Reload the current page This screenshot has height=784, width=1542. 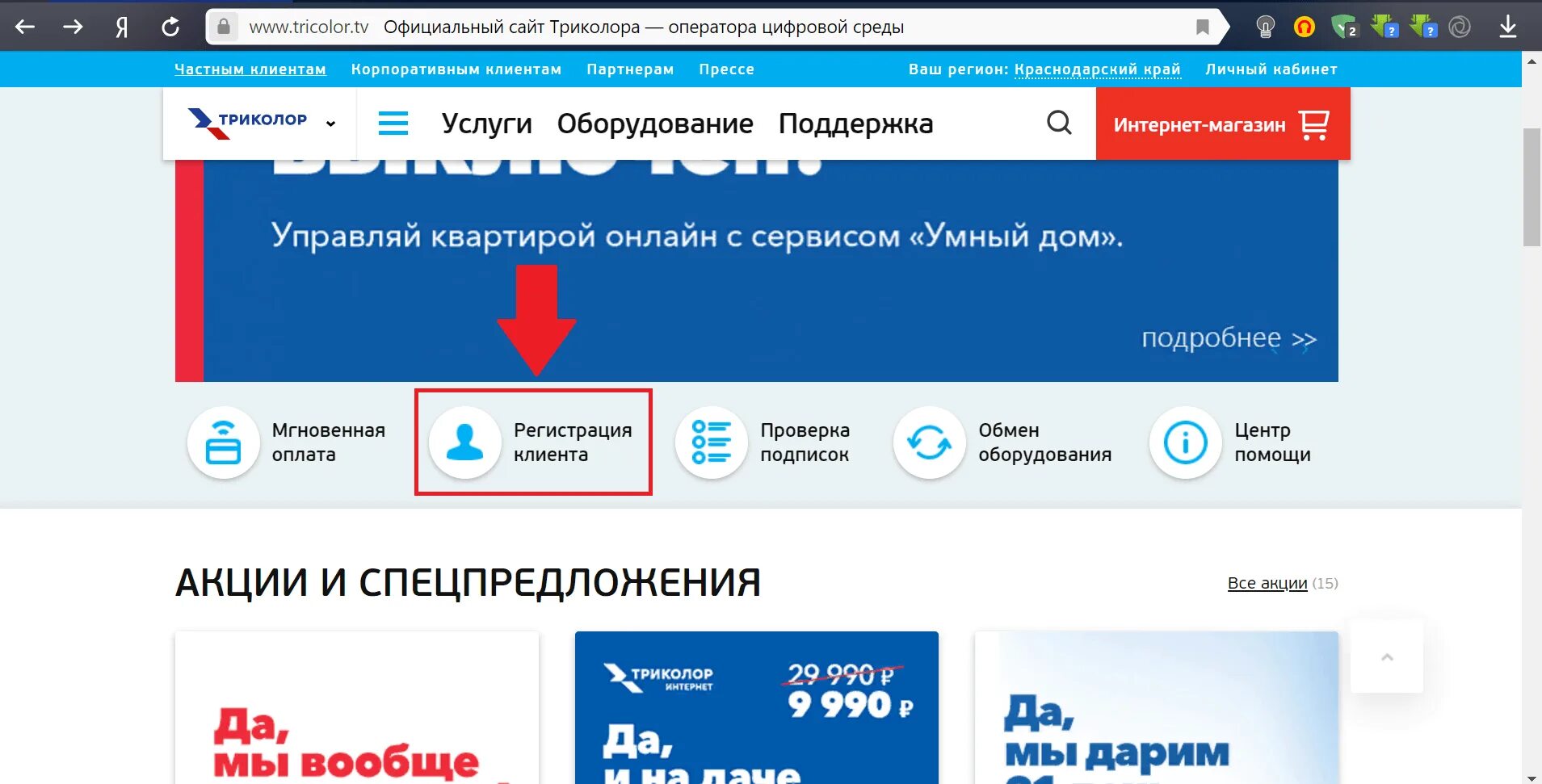coord(170,27)
